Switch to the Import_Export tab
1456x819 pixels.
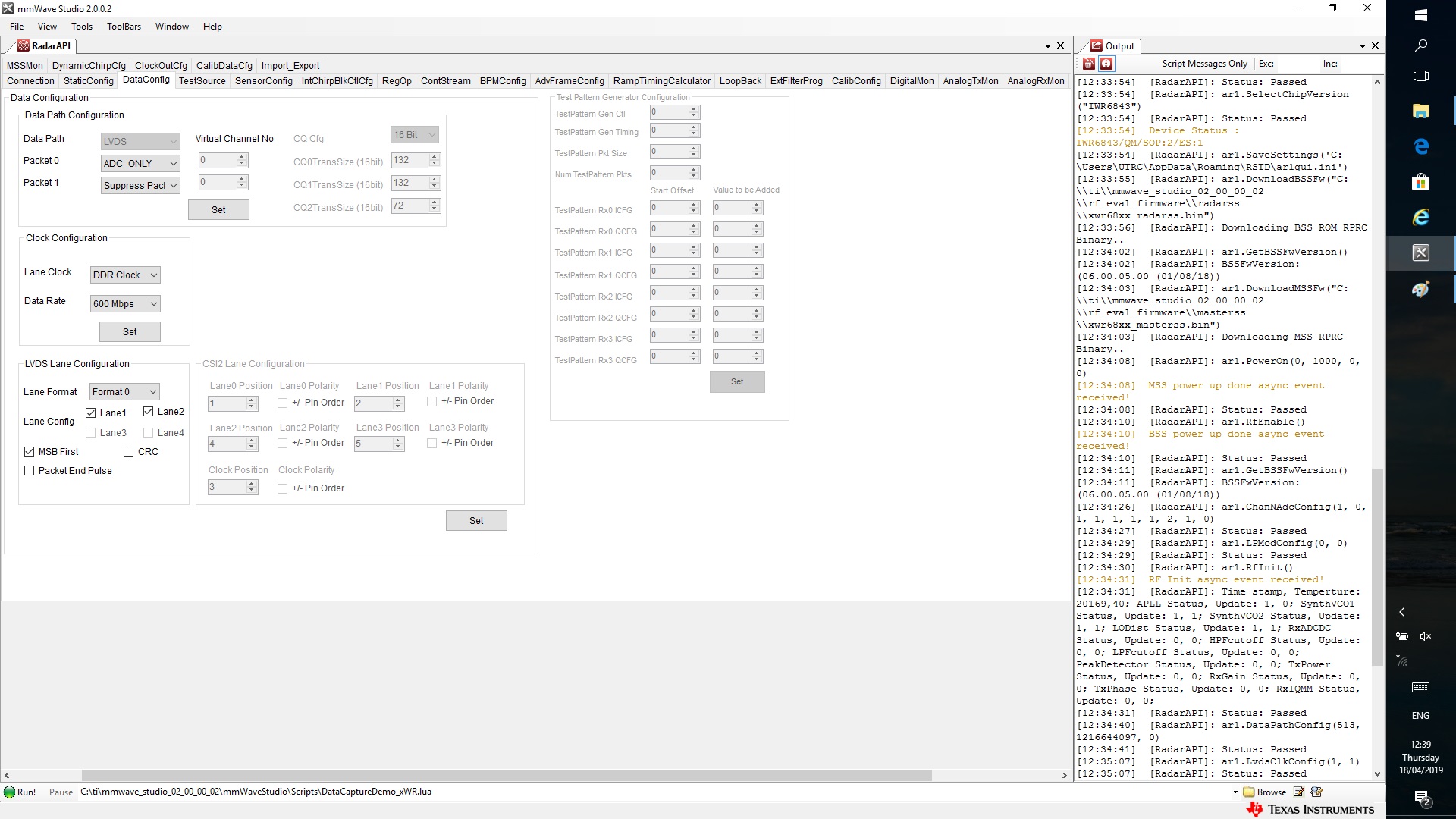[x=290, y=66]
